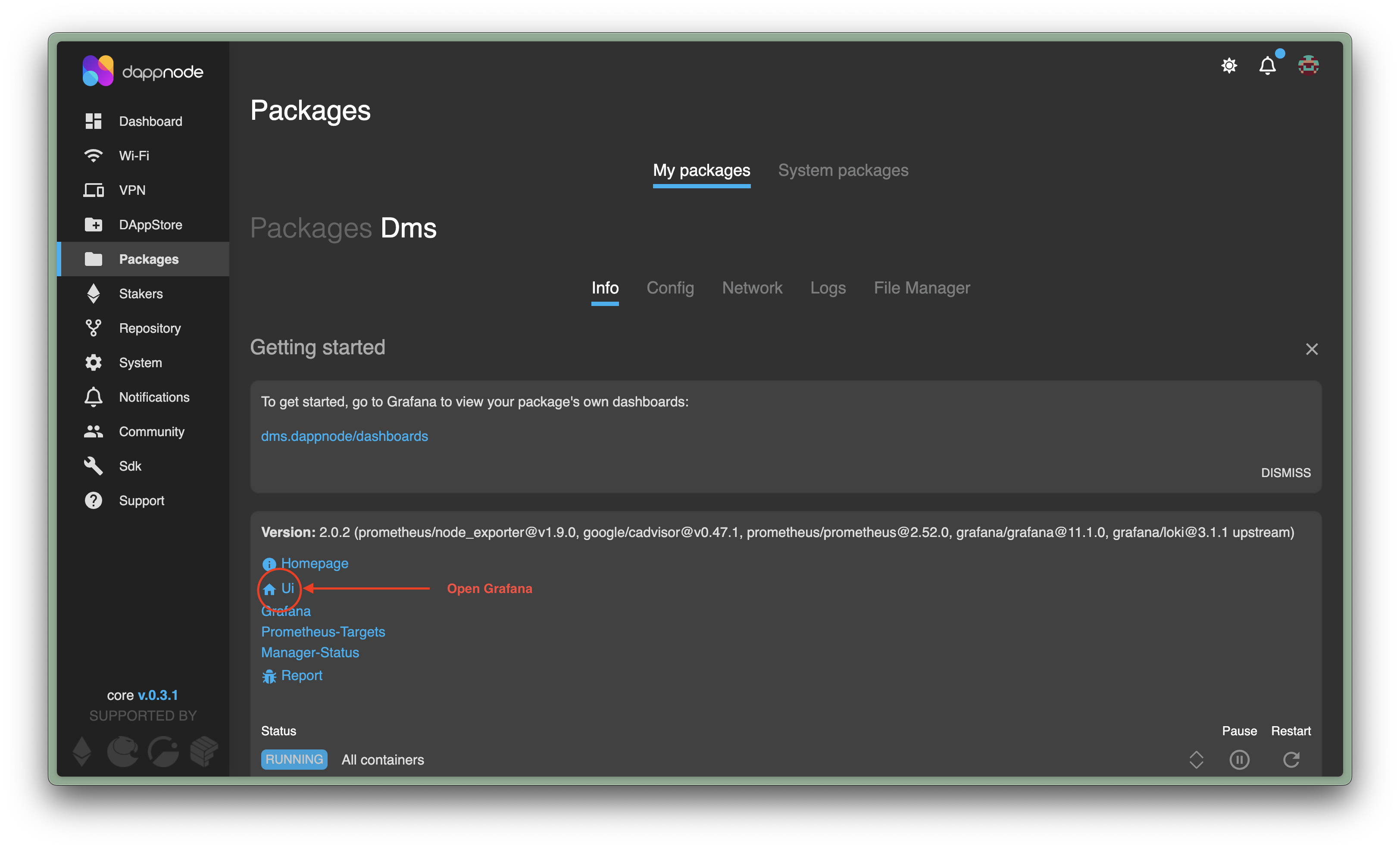This screenshot has width=1400, height=849.
Task: Click the Wi-Fi sidebar icon
Action: pyautogui.click(x=93, y=155)
